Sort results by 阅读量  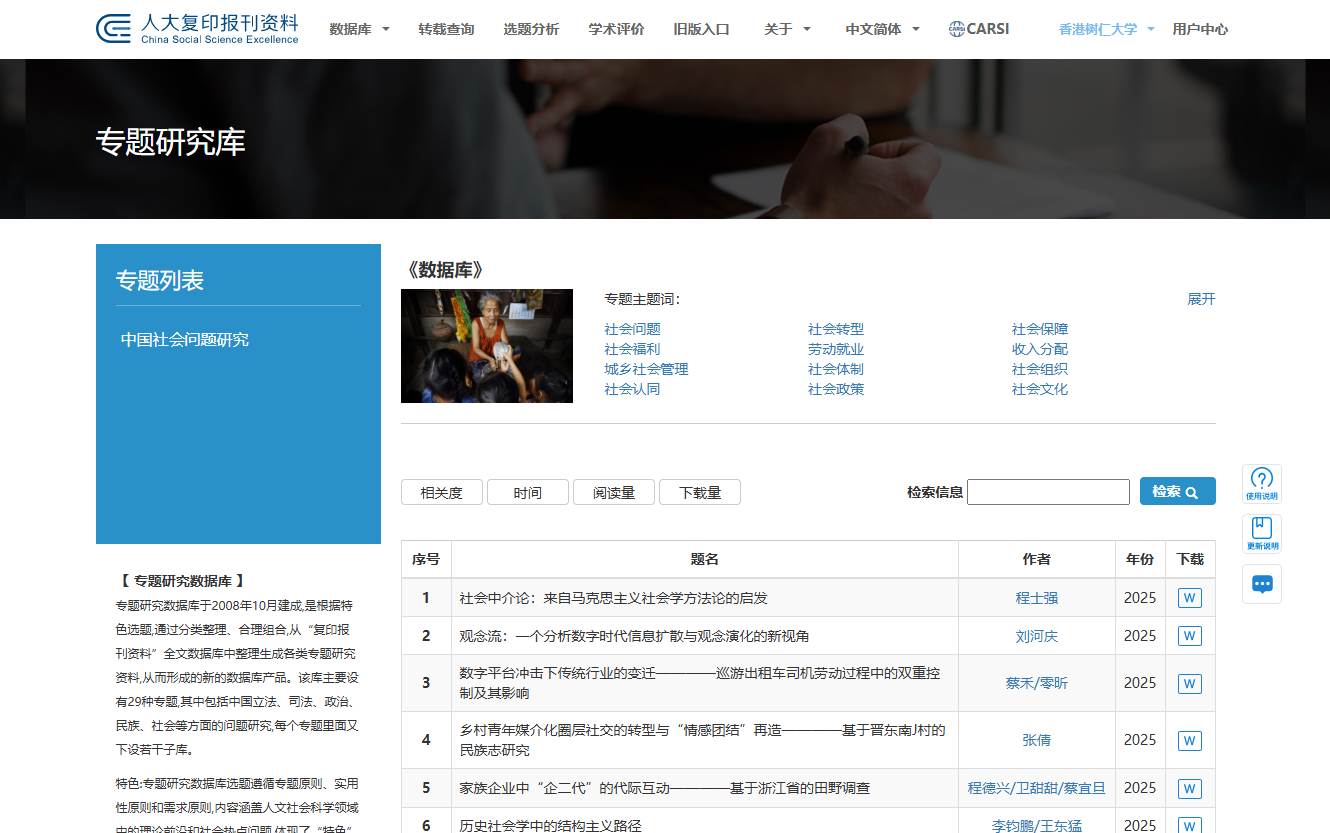[x=614, y=492]
